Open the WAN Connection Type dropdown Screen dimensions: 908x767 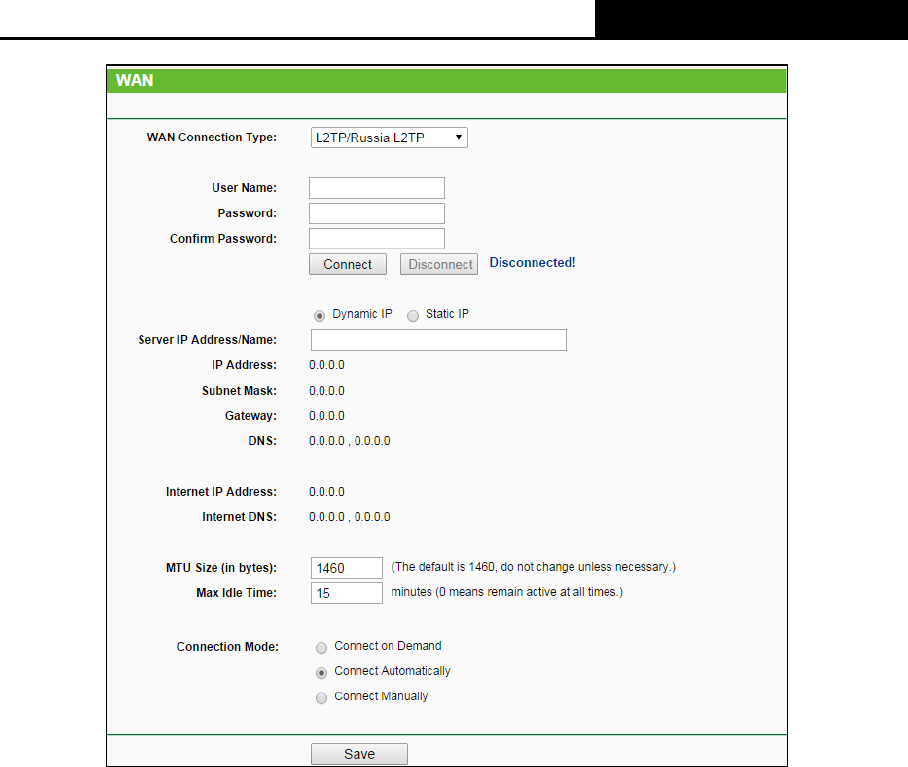pyautogui.click(x=389, y=138)
